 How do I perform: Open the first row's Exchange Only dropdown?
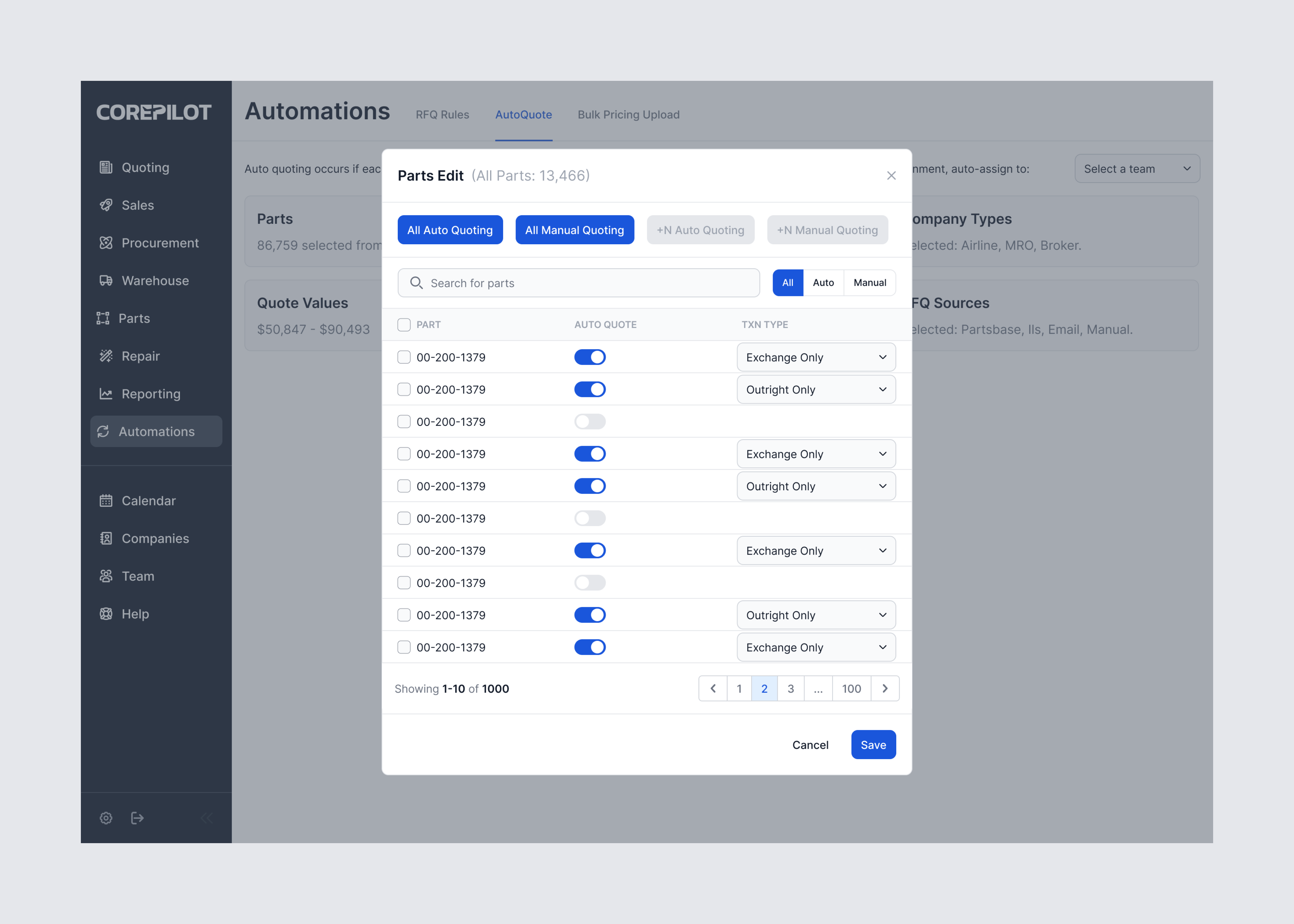(x=815, y=357)
